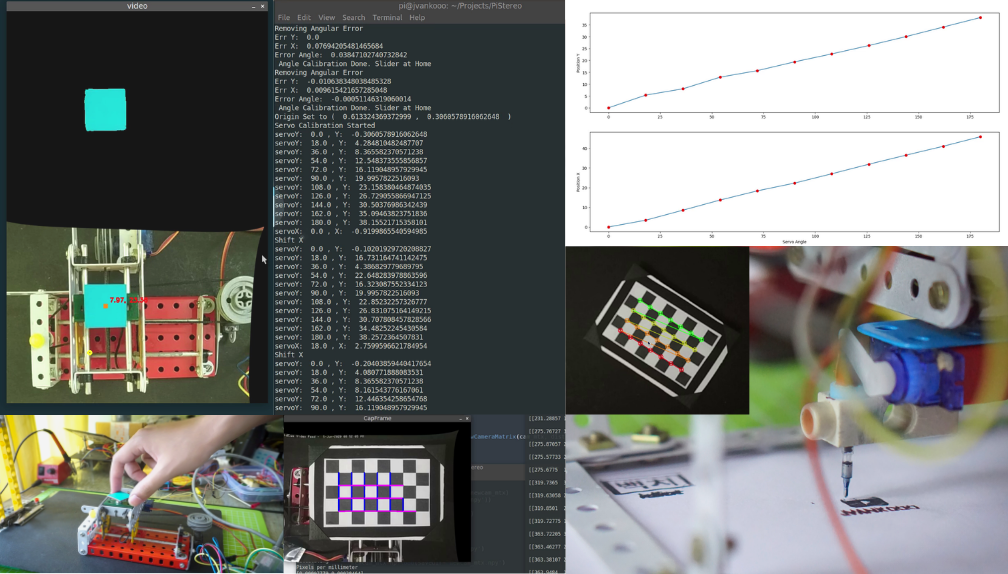This screenshot has width=1008, height=574.
Task: Click the View menu in terminal
Action: click(x=327, y=18)
